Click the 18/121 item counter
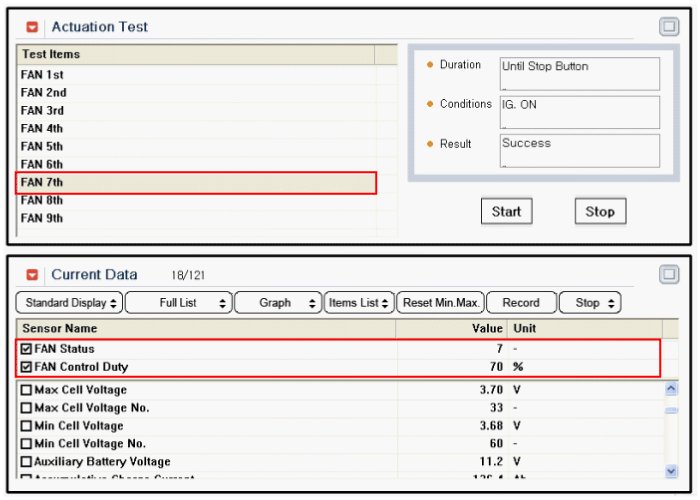The image size is (700, 500). point(188,275)
